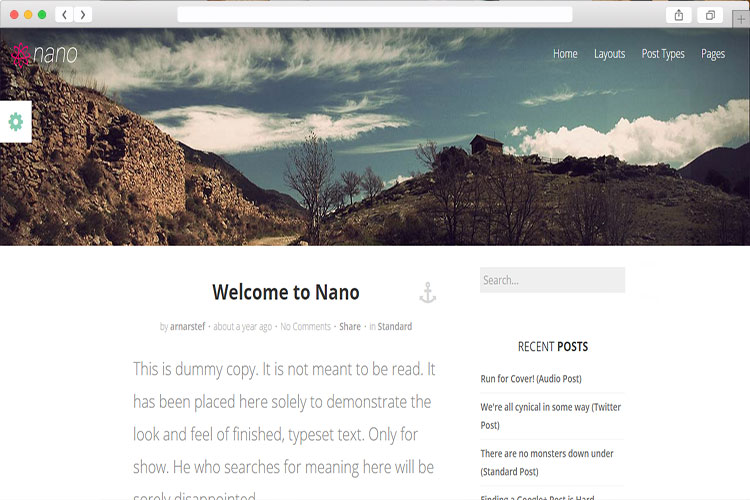
Task: Go forward with browser forward arrow
Action: (83, 15)
